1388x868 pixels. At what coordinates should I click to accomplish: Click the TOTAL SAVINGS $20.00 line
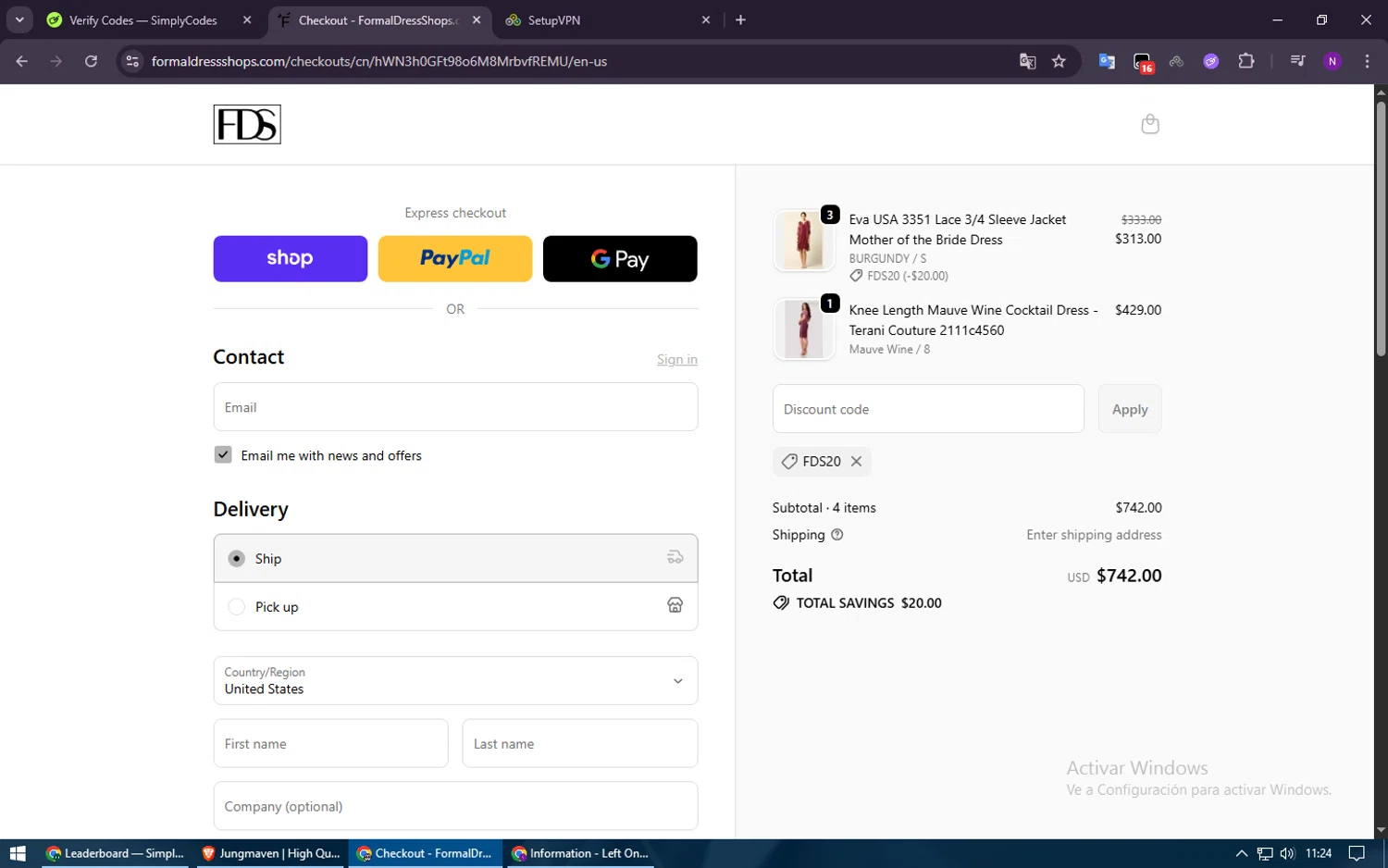857,602
